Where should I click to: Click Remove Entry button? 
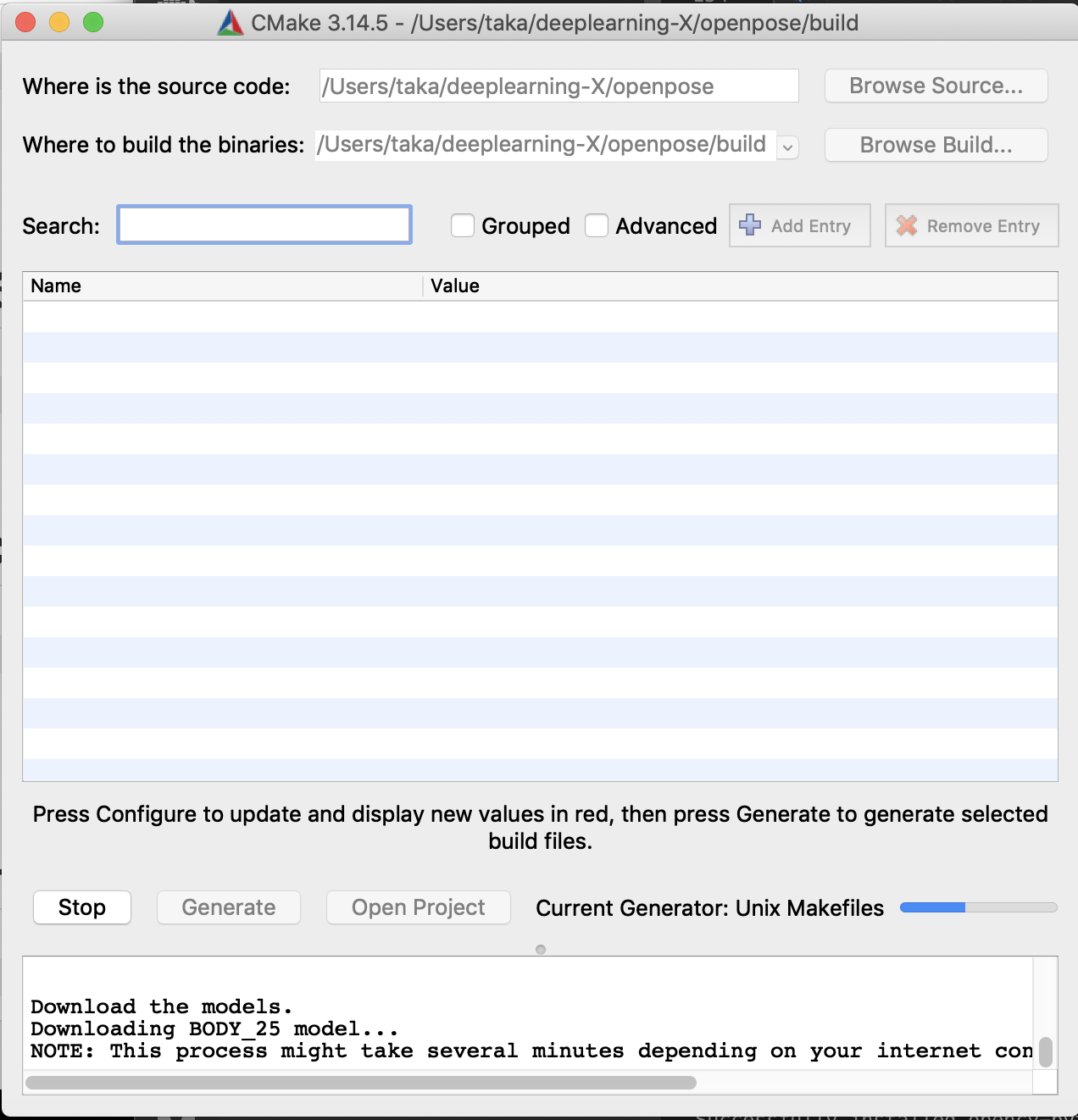click(972, 225)
